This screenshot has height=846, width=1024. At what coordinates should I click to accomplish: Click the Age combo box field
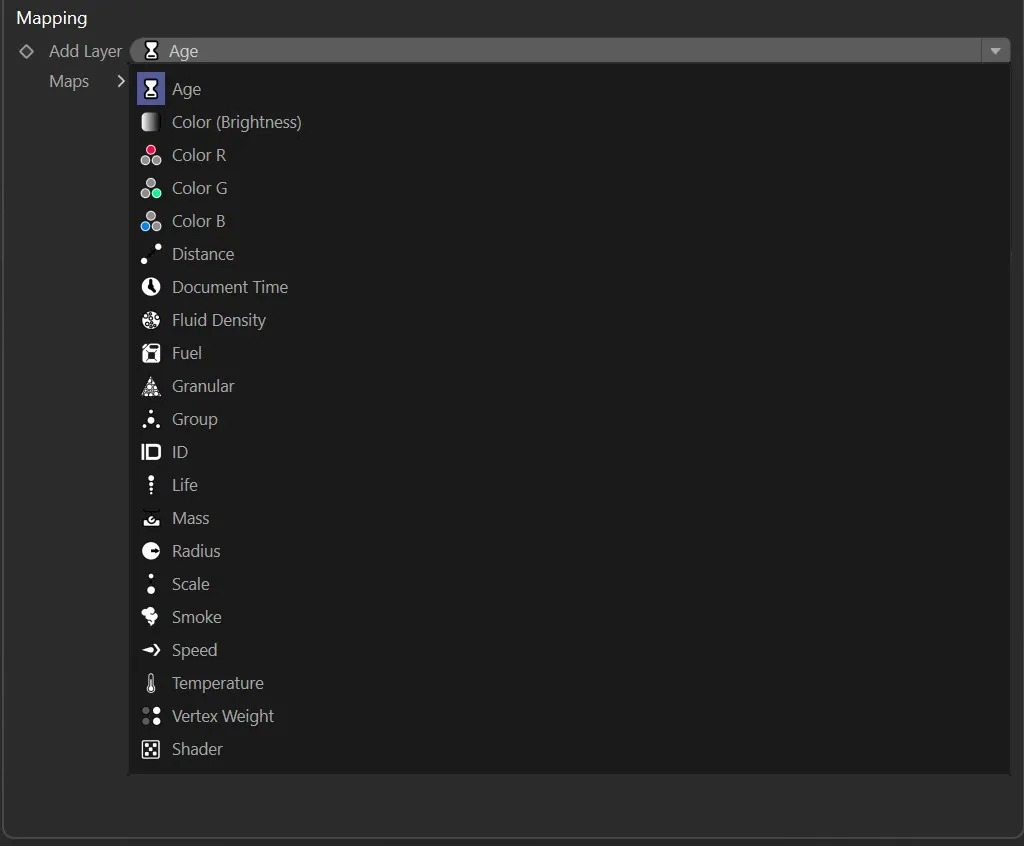[x=500, y=50]
